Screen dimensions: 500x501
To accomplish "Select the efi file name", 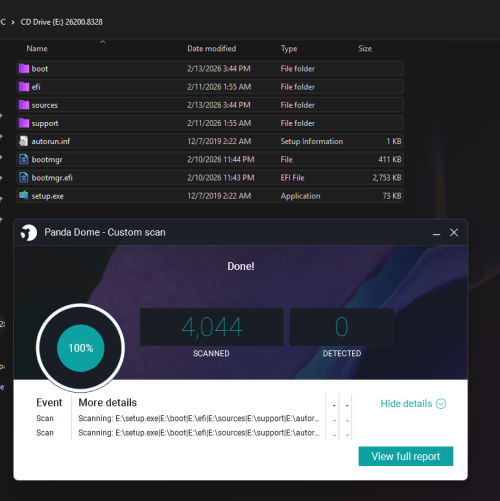I will coord(36,87).
